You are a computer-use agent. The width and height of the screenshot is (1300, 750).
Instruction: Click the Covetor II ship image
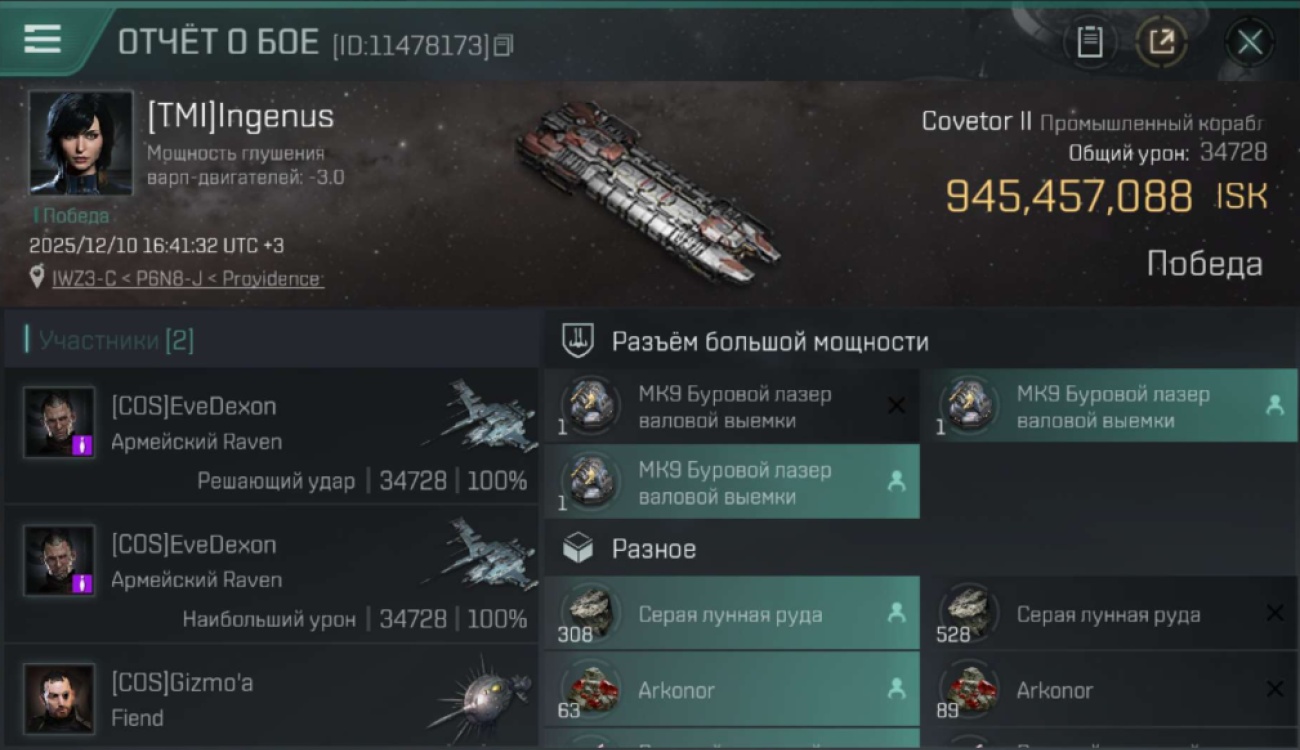(x=648, y=192)
